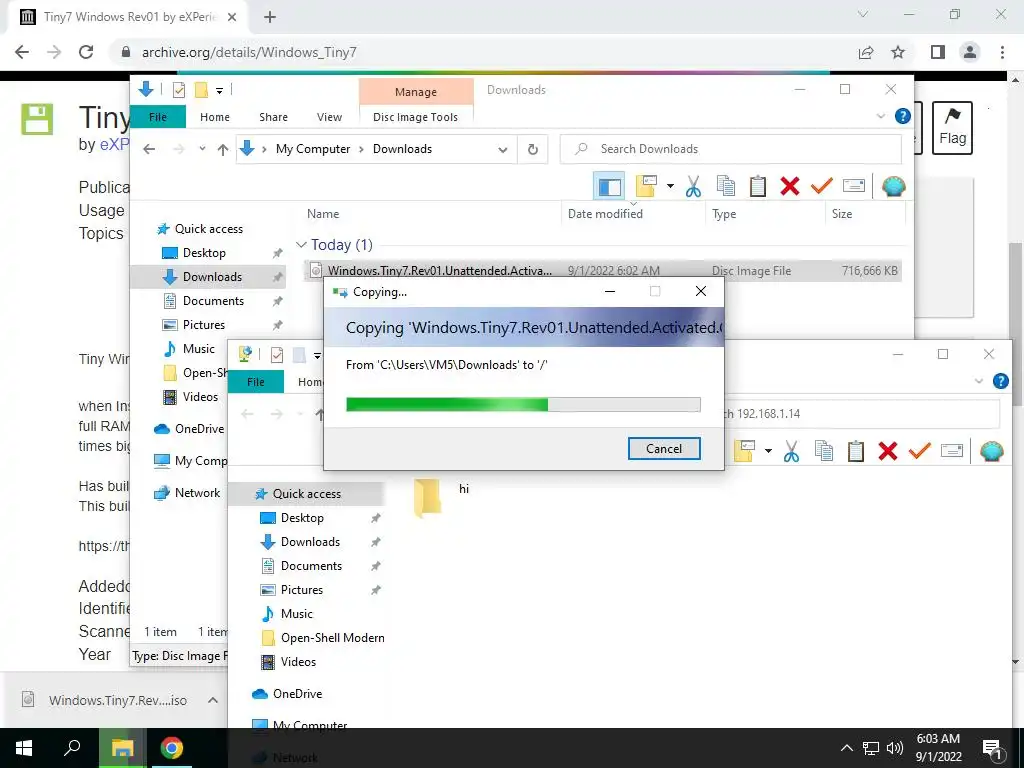Open Chrome side panel icon

pyautogui.click(x=938, y=52)
